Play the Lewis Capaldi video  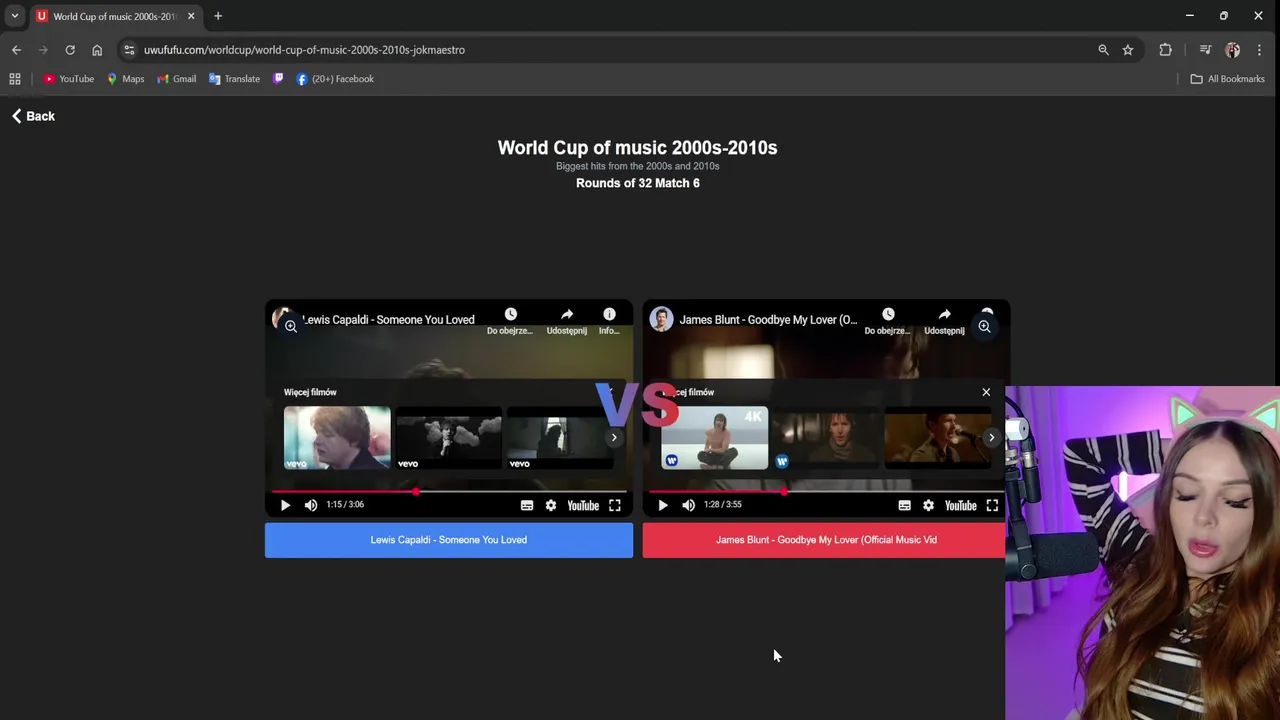(285, 505)
